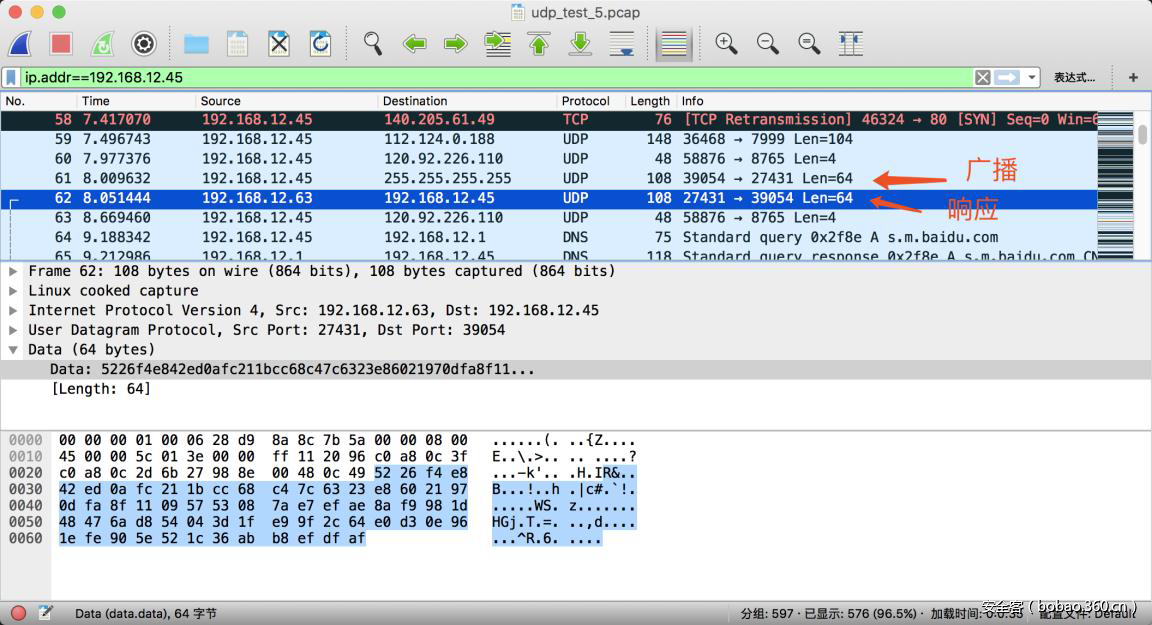Click the packet list intelligent minimap
The image size is (1152, 625).
(x=1115, y=184)
